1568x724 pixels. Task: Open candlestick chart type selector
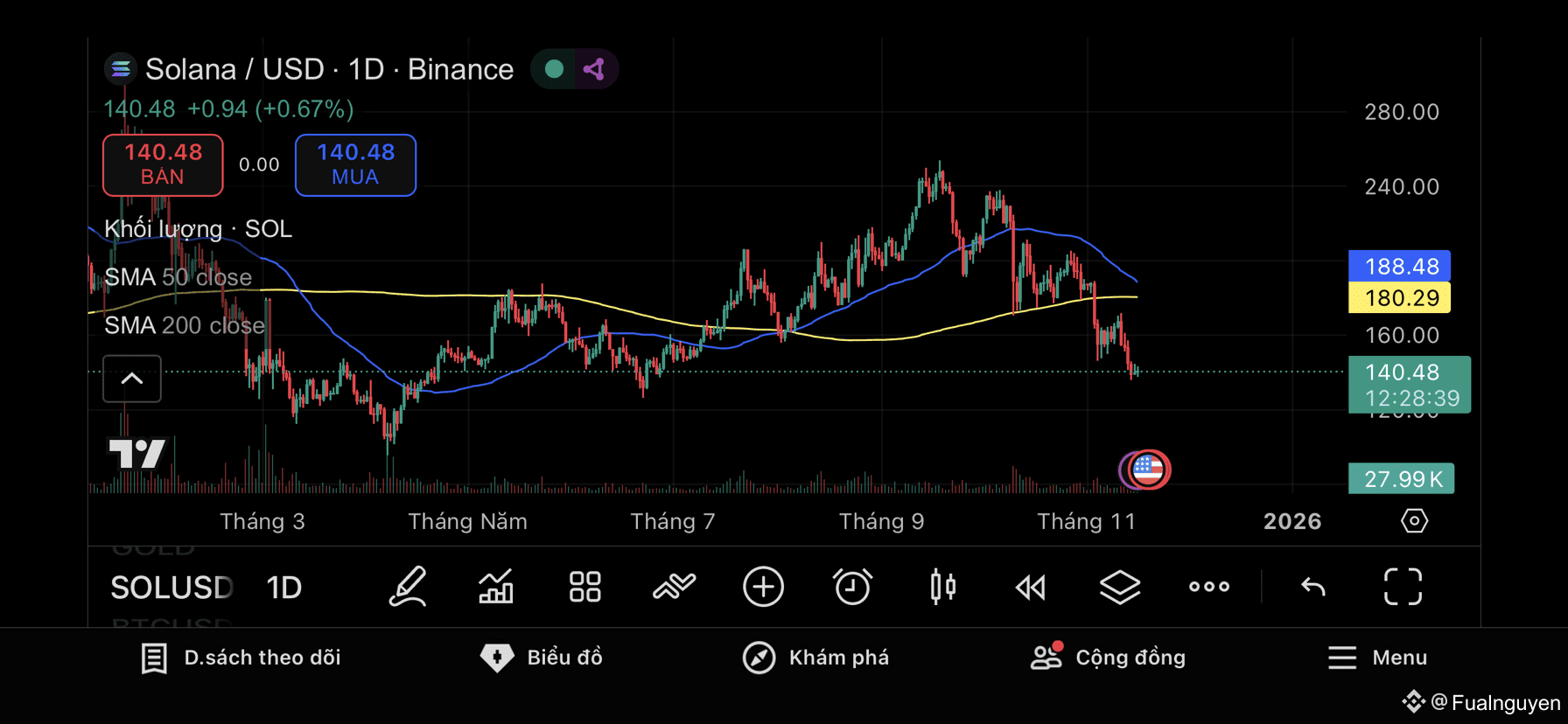[x=942, y=587]
